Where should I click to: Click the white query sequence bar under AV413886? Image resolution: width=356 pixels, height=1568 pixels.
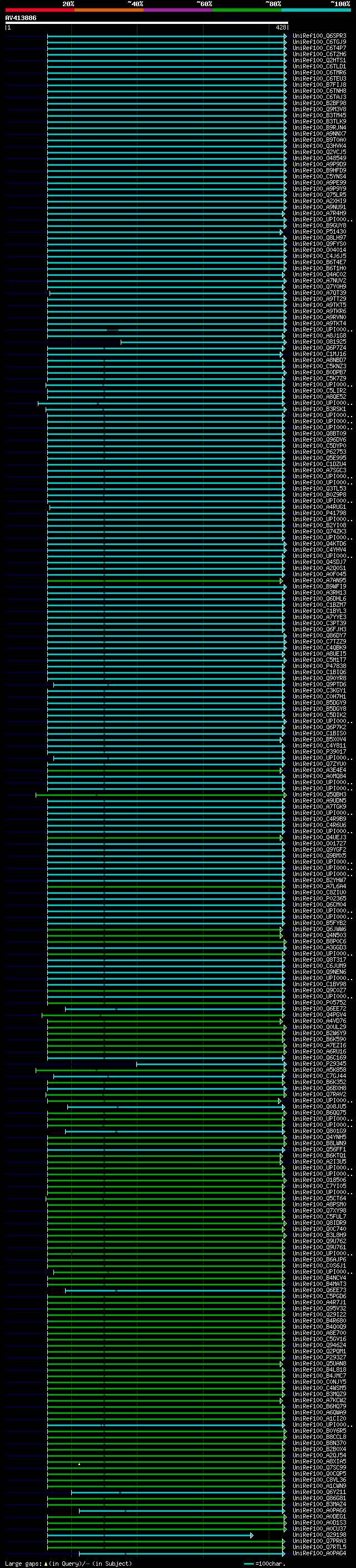[x=147, y=22]
